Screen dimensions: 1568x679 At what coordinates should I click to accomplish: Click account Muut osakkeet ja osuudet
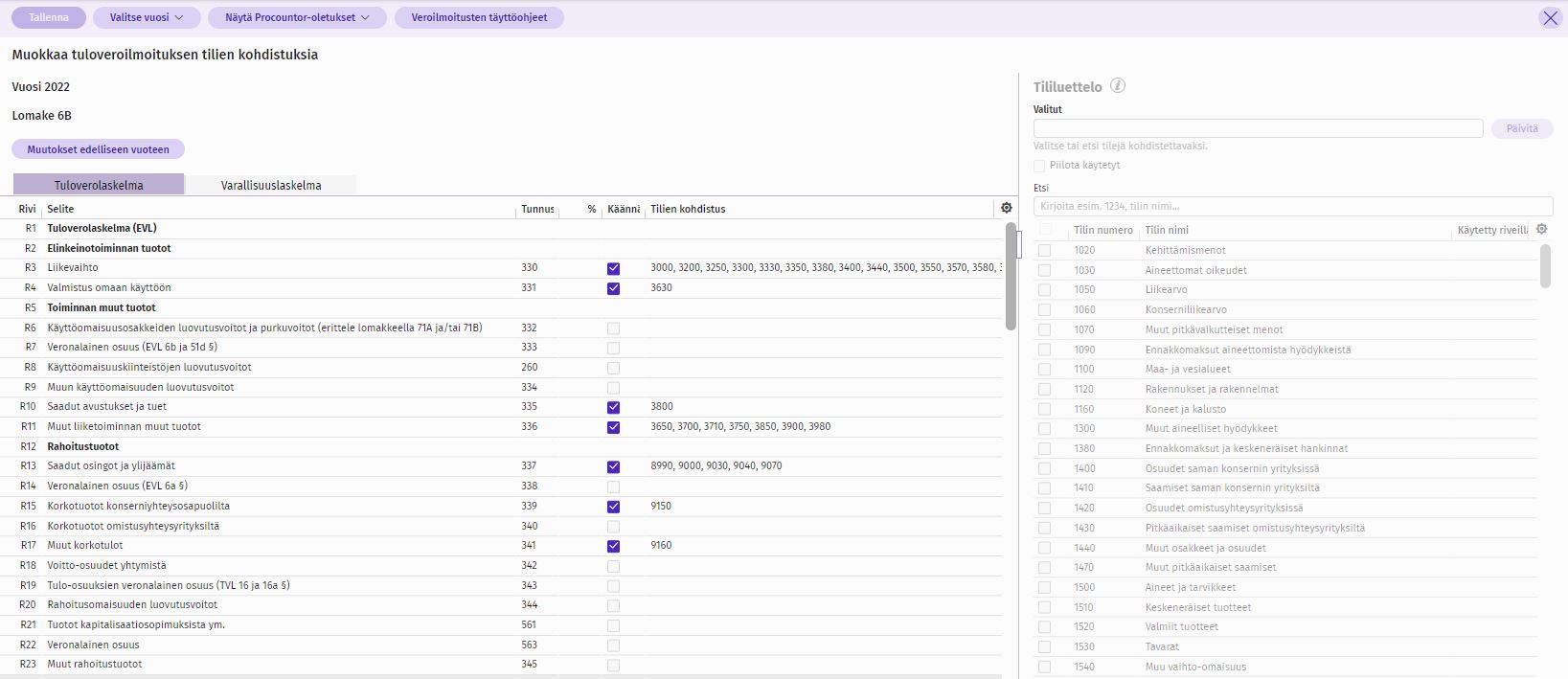coord(1206,548)
